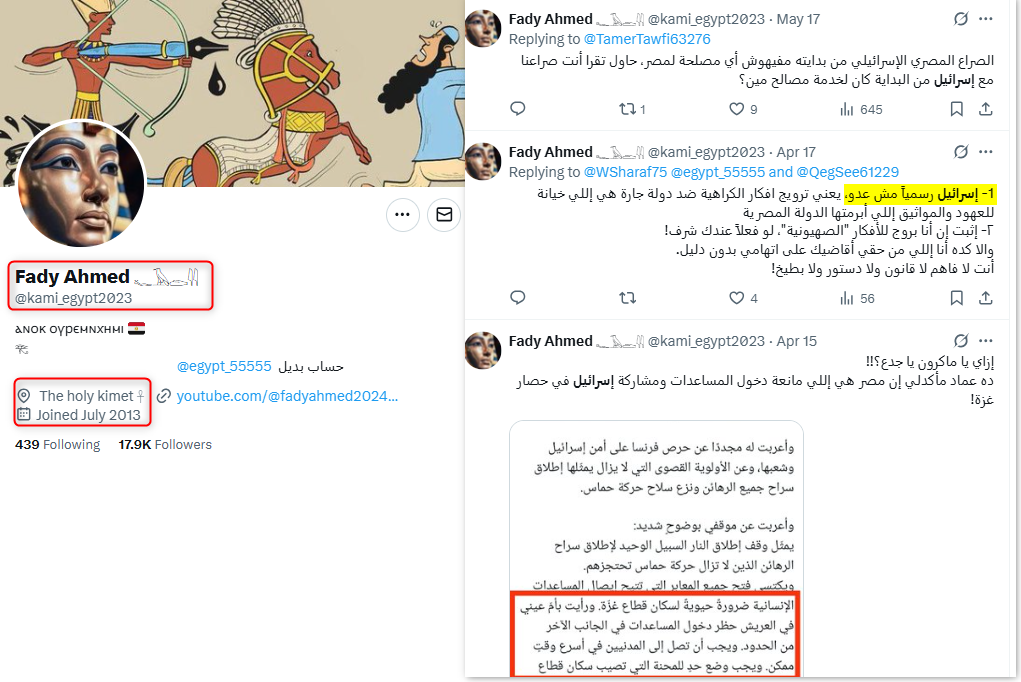The height and width of the screenshot is (682, 1021).
Task: Reply to the May 17 tweet
Action: tap(518, 109)
